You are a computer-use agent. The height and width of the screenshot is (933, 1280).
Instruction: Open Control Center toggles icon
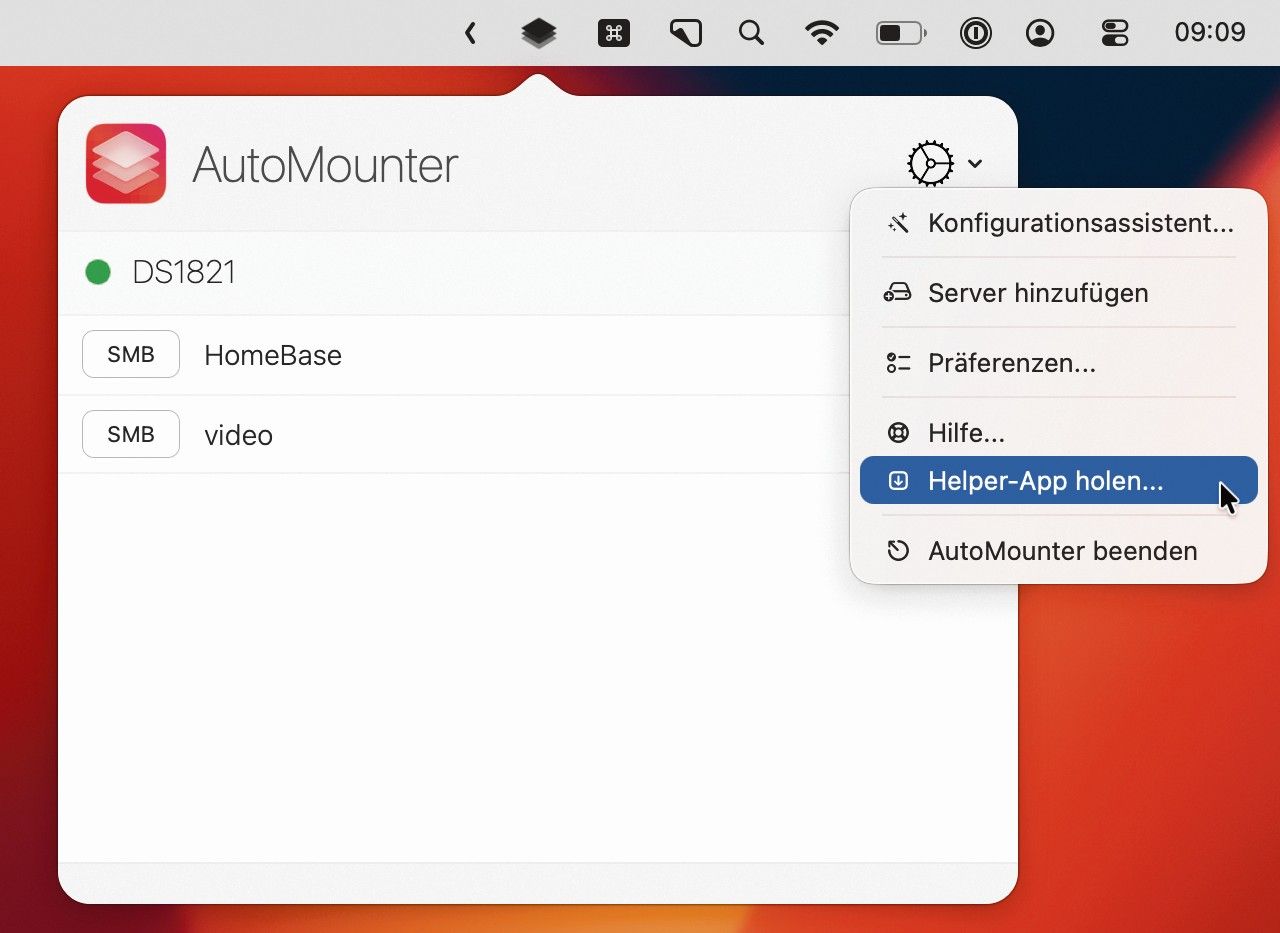coord(1114,33)
